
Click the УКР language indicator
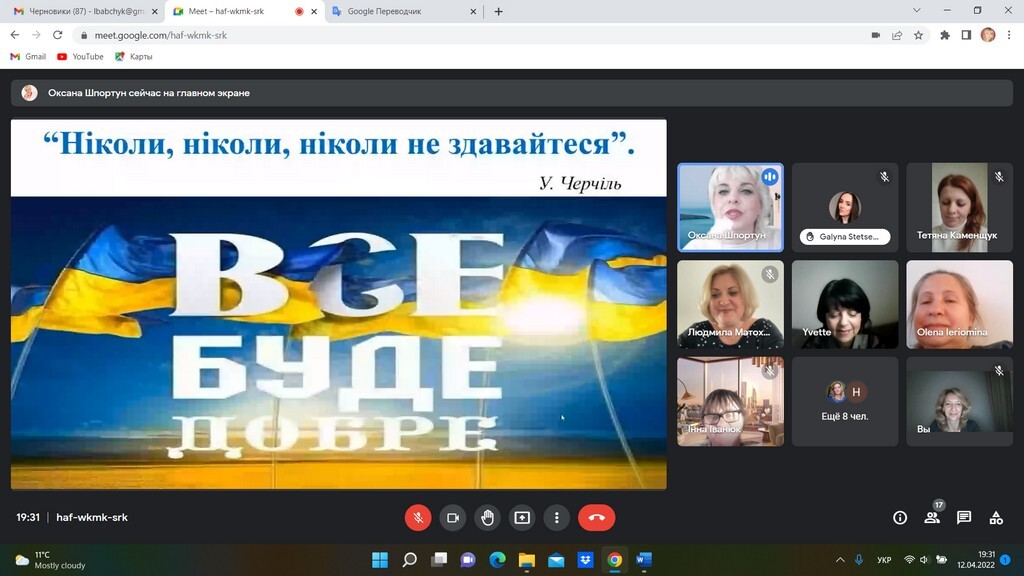click(x=884, y=560)
